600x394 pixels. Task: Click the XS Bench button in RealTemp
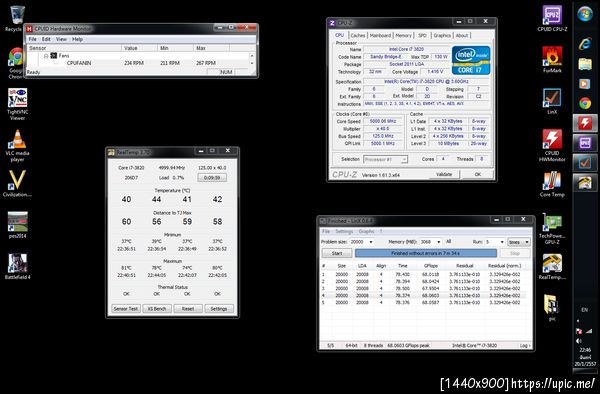click(x=157, y=309)
